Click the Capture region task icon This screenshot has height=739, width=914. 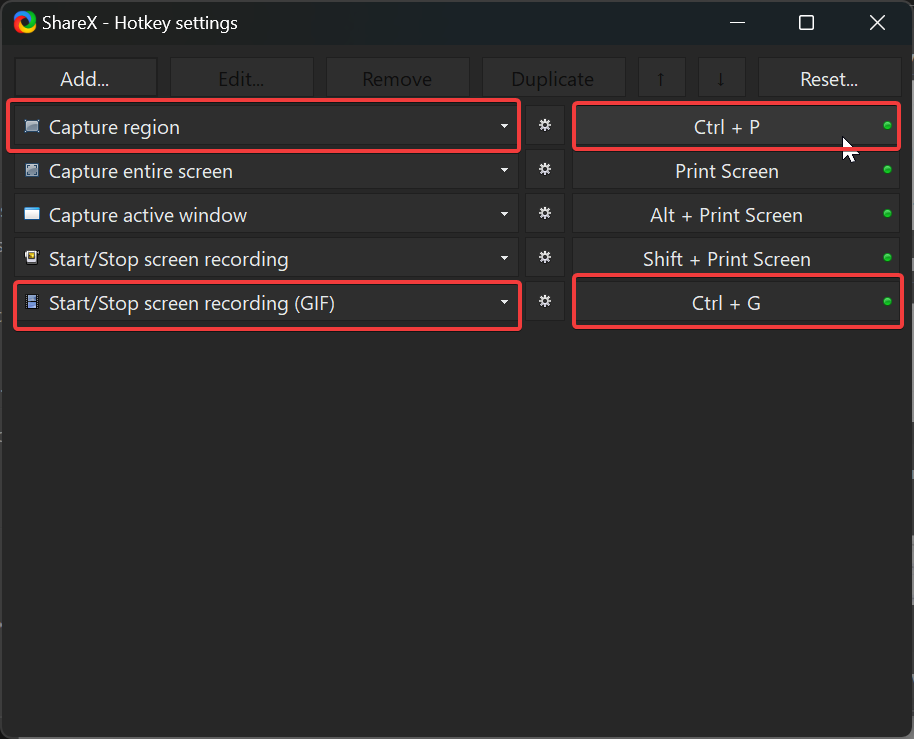(32, 126)
